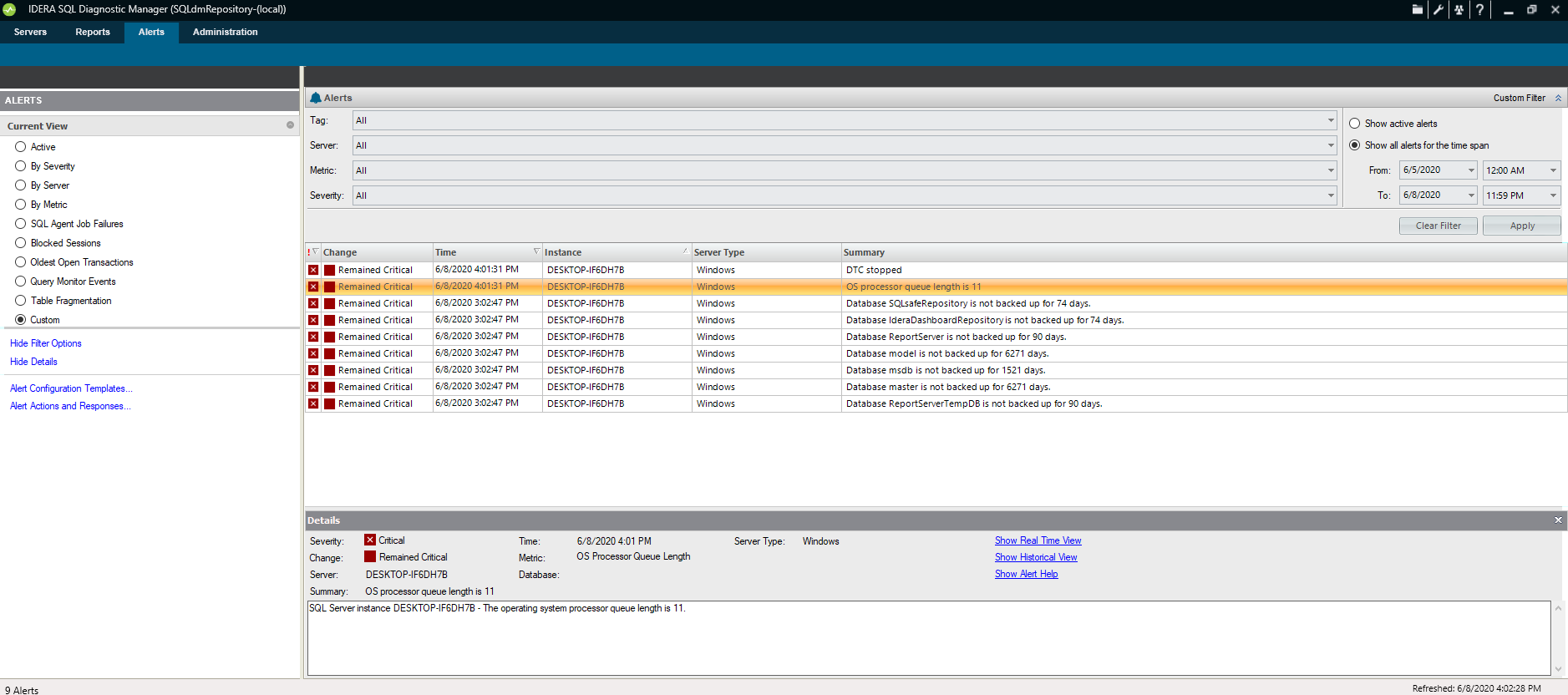1568x695 pixels.
Task: Open the folder icon in title bar
Action: 1418,10
